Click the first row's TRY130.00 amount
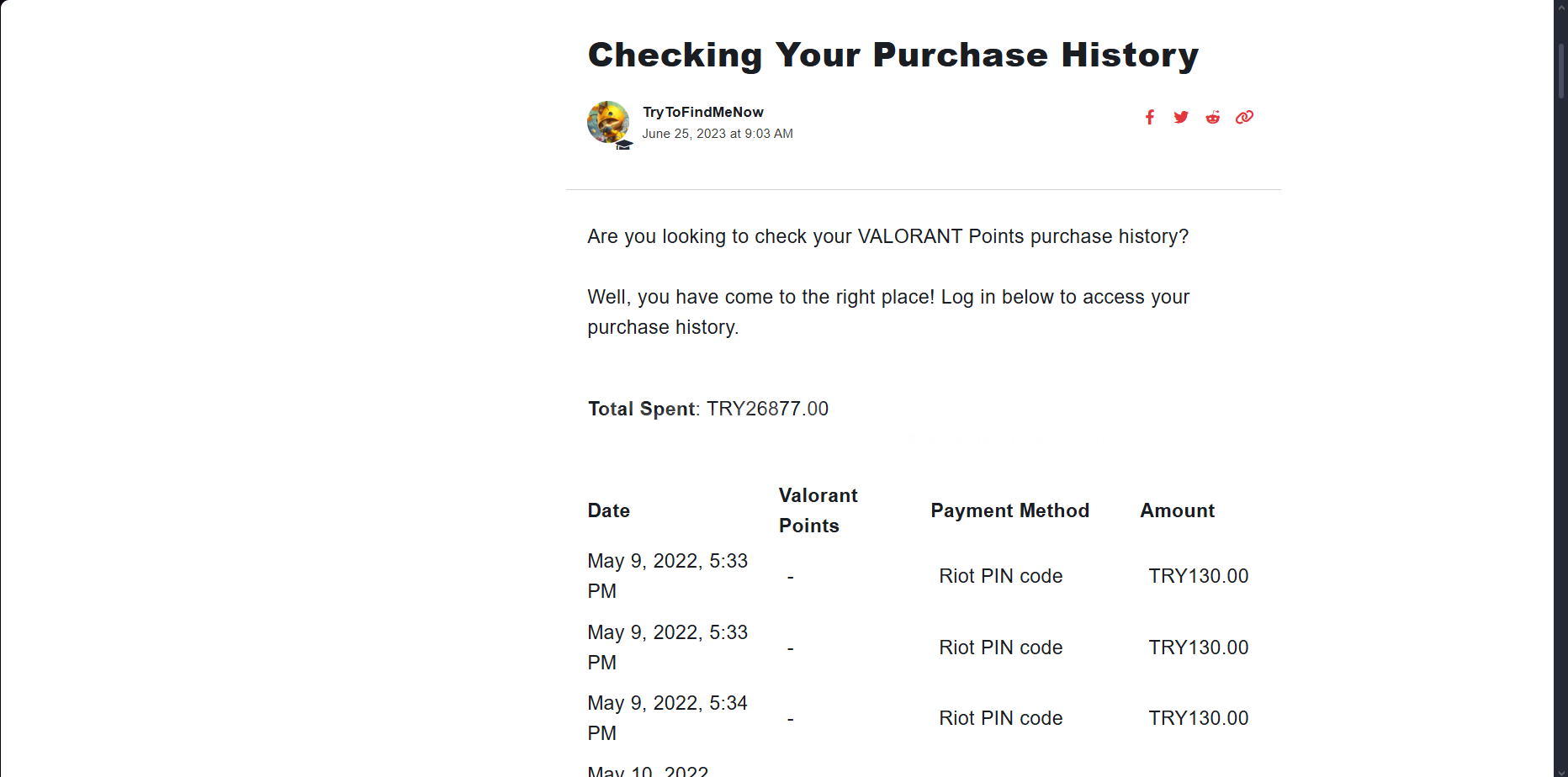This screenshot has height=777, width=1568. point(1199,576)
